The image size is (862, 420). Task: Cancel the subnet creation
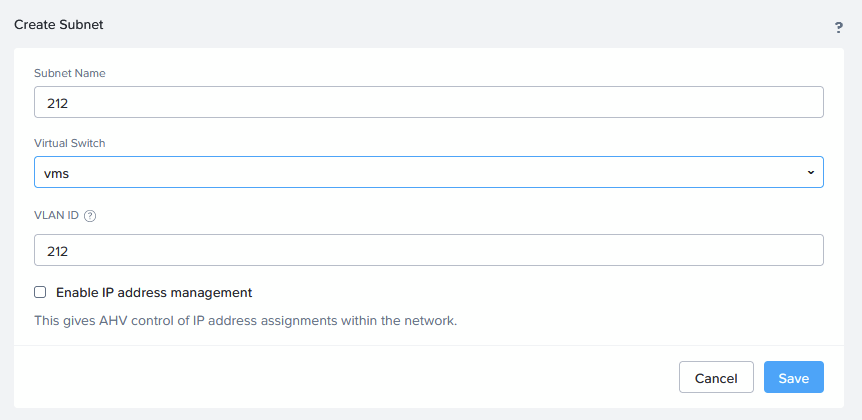click(716, 378)
